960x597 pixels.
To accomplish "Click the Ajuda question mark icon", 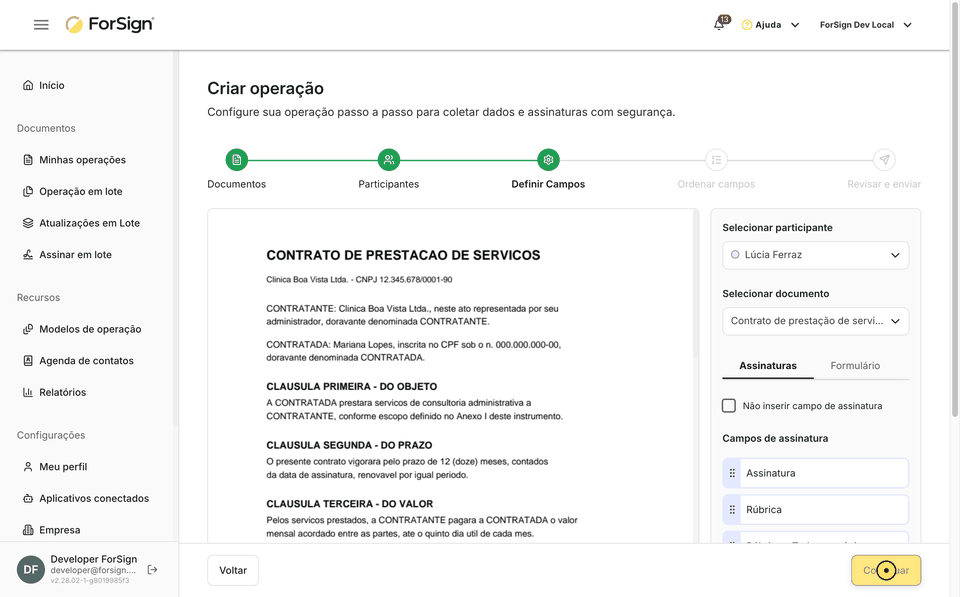I will (x=746, y=25).
